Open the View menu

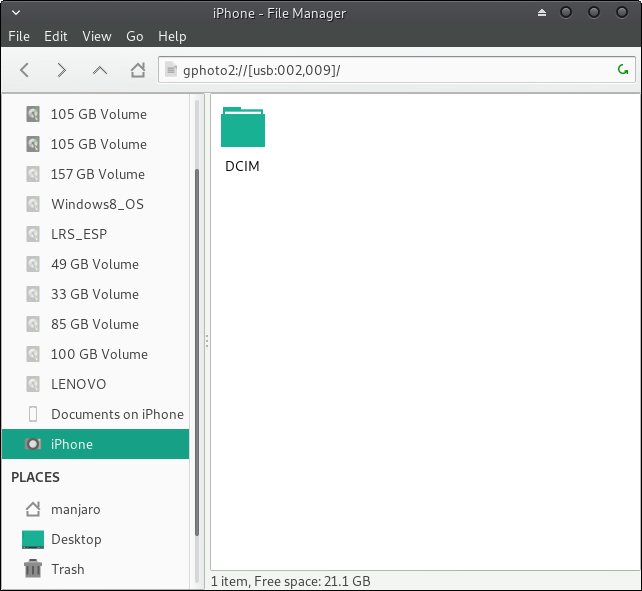[x=97, y=36]
